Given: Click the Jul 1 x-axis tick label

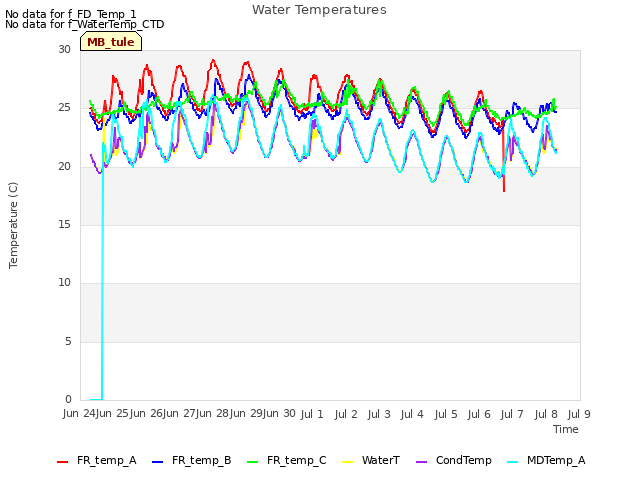Looking at the screenshot, I should tap(312, 414).
